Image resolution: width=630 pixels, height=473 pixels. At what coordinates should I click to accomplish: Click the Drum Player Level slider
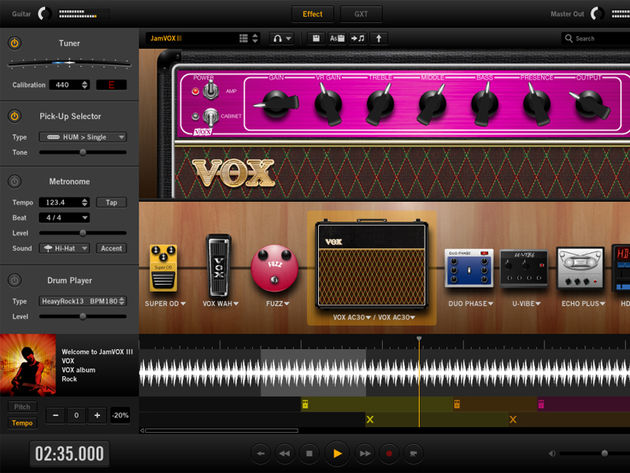tap(83, 316)
